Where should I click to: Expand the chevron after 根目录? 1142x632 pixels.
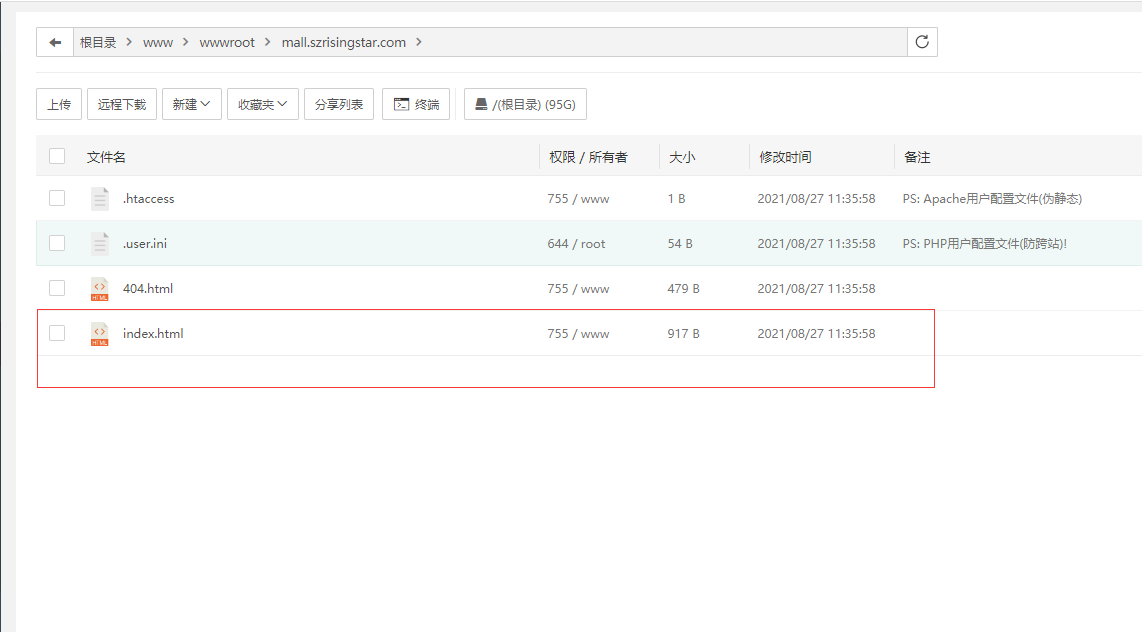pyautogui.click(x=129, y=42)
